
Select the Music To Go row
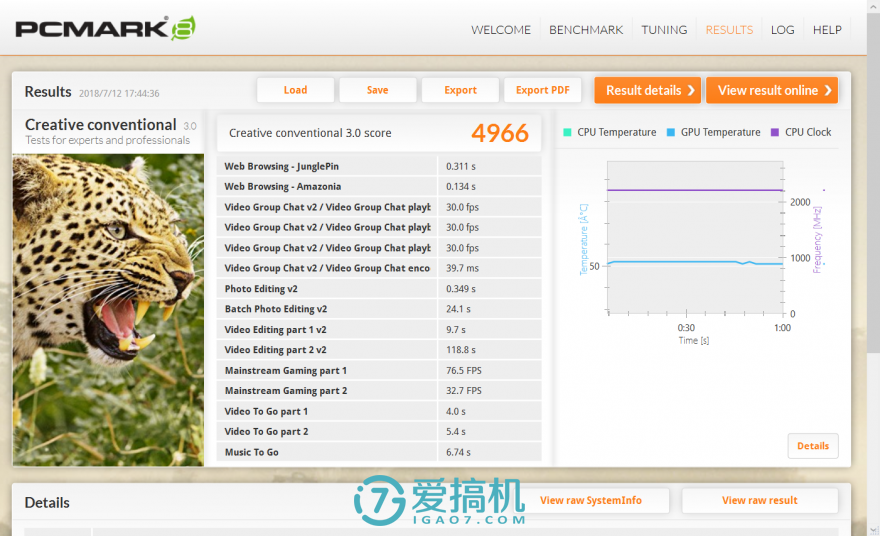379,452
